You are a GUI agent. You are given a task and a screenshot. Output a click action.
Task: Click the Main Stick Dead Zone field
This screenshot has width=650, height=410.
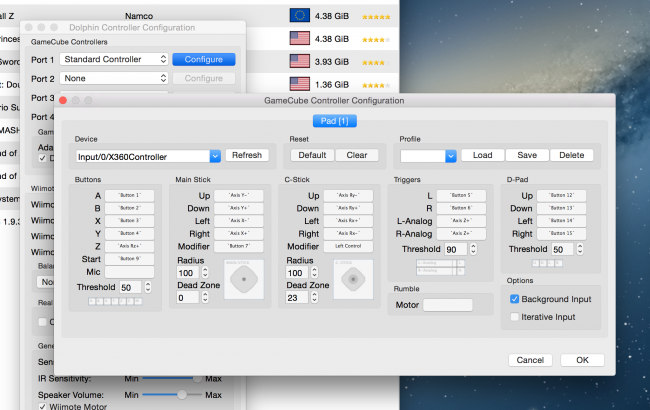pyautogui.click(x=188, y=297)
